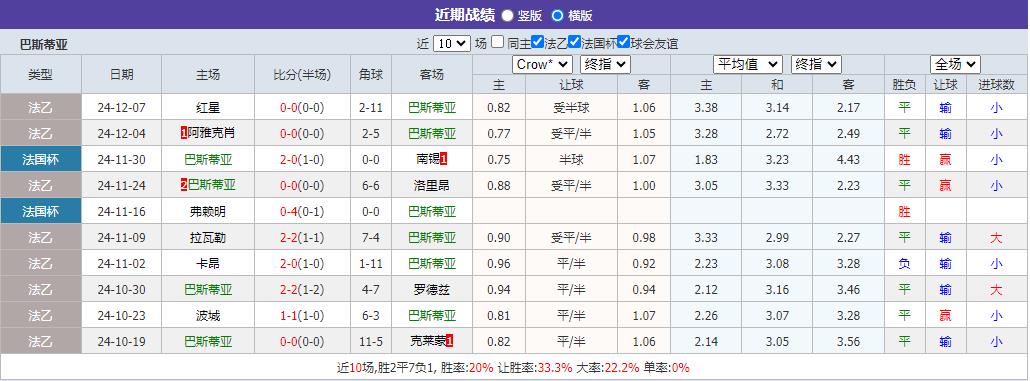Uncheck the 球会友谊 checkbox

[x=623, y=43]
